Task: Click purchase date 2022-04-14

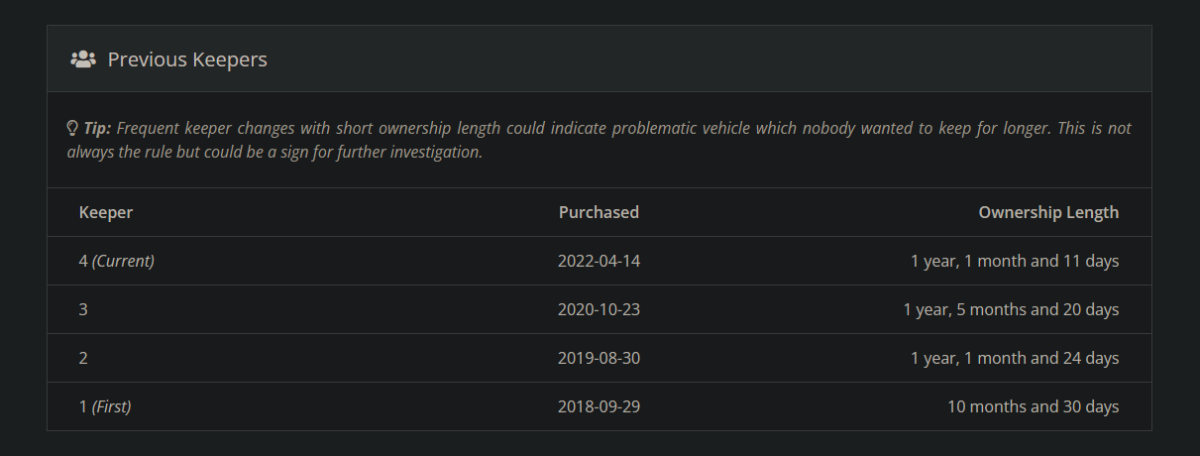Action: (x=599, y=261)
